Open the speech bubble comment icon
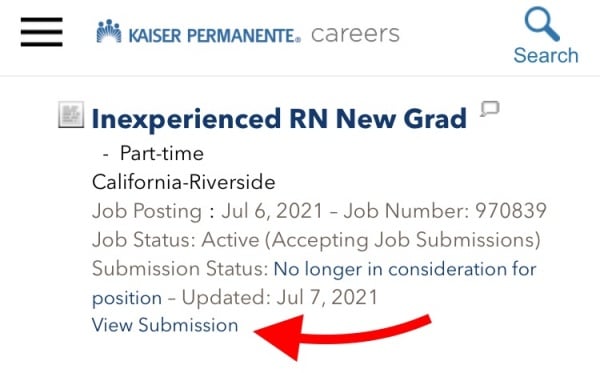 (x=490, y=109)
